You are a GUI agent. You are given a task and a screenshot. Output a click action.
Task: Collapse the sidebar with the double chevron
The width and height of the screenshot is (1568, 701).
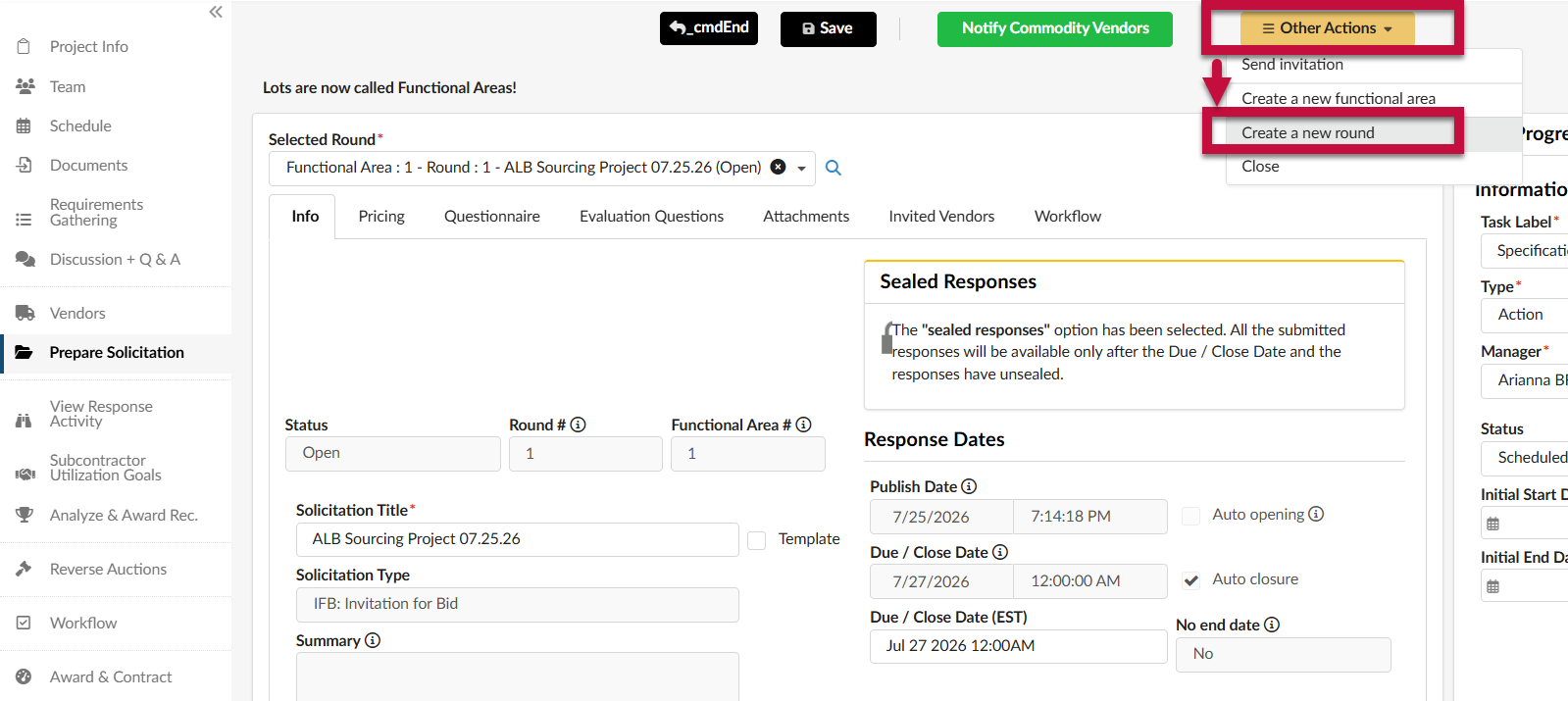point(216,12)
